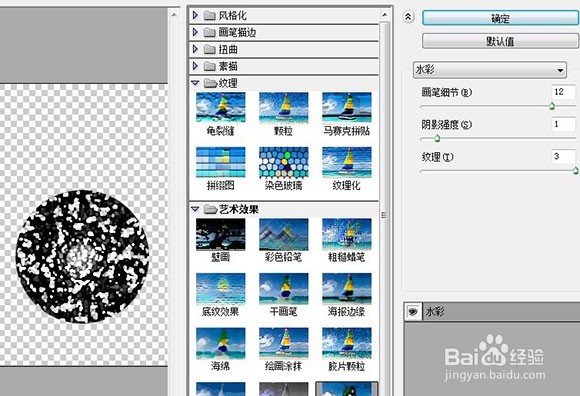Click the filter list scrollbar thumb
Screen dimensions: 580x396
pos(384,214)
